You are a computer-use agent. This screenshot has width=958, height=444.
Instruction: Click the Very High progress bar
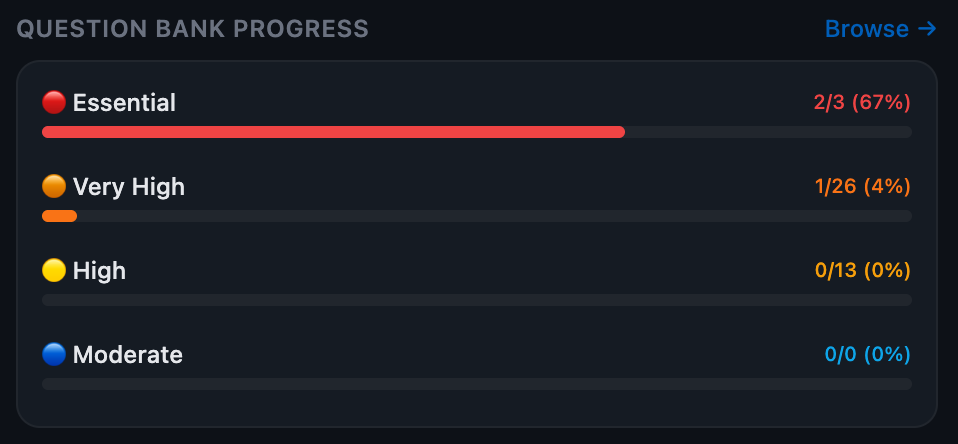click(476, 216)
